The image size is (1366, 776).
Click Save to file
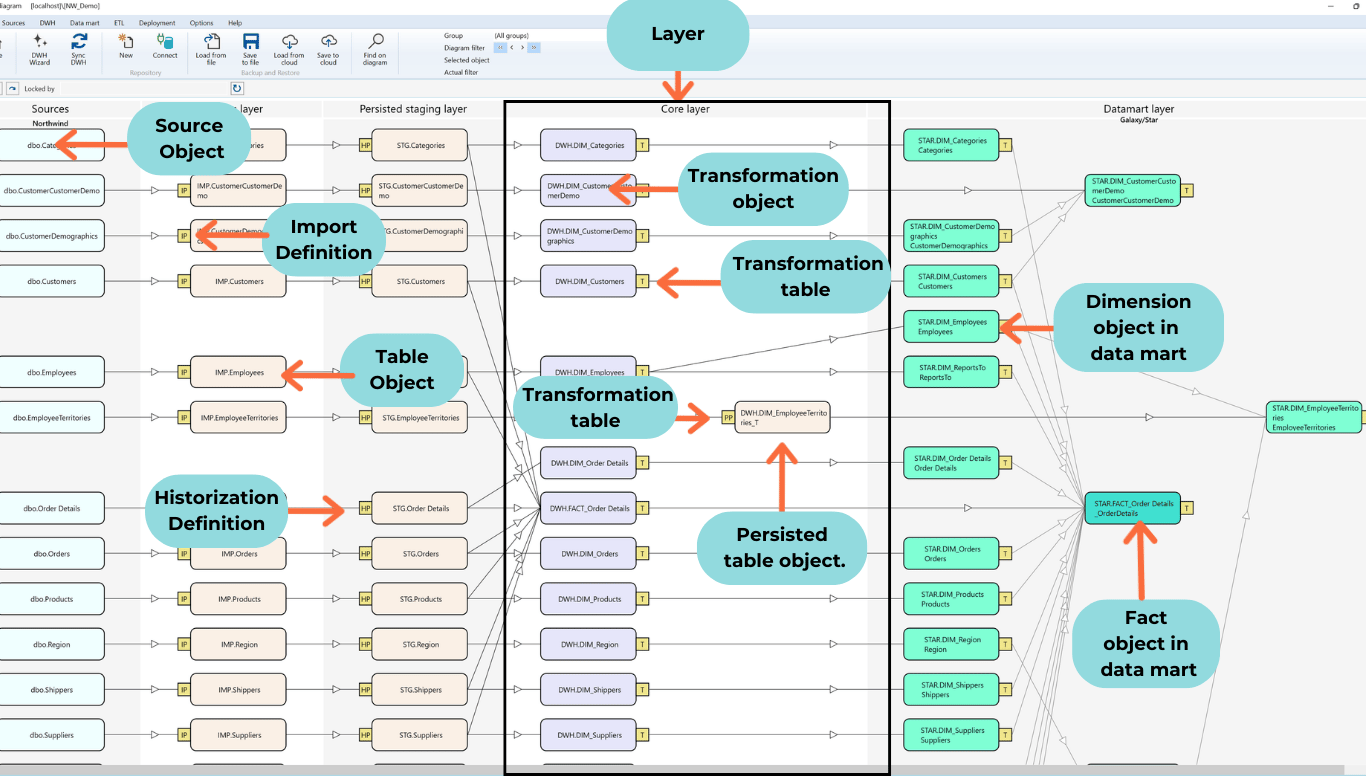click(x=250, y=49)
